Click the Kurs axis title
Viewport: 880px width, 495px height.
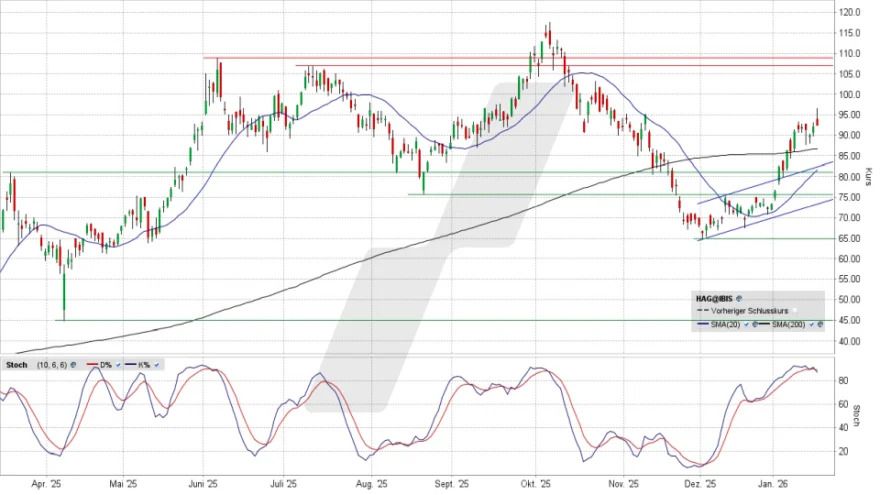point(870,175)
